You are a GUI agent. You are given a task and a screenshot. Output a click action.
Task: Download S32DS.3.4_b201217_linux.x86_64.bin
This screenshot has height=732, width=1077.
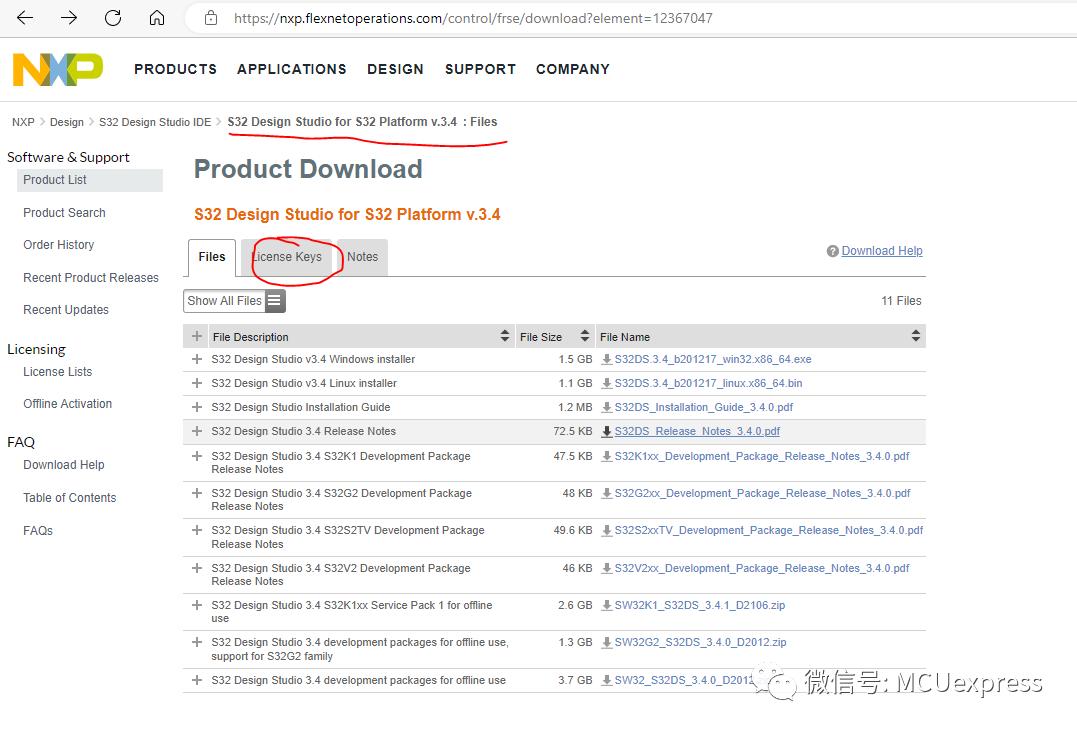(708, 384)
